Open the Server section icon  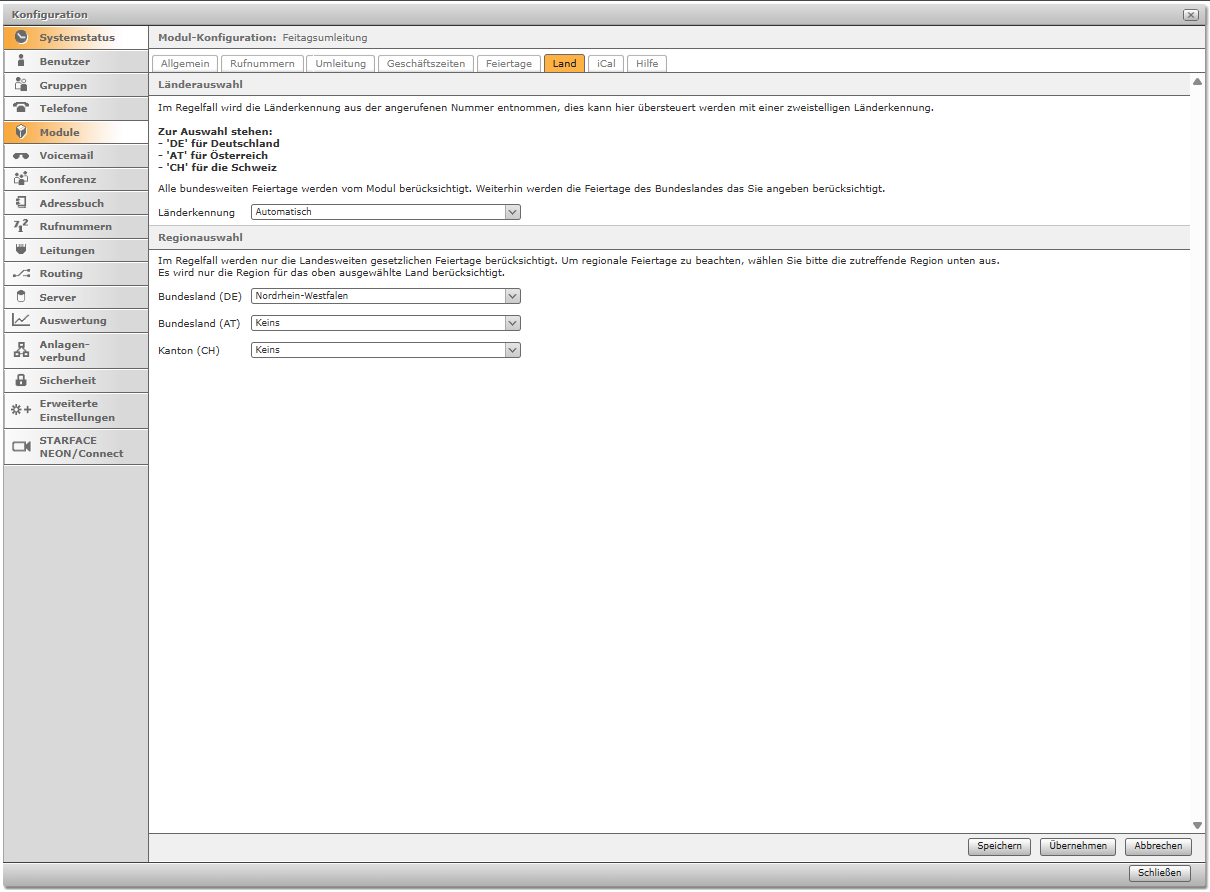[x=21, y=297]
